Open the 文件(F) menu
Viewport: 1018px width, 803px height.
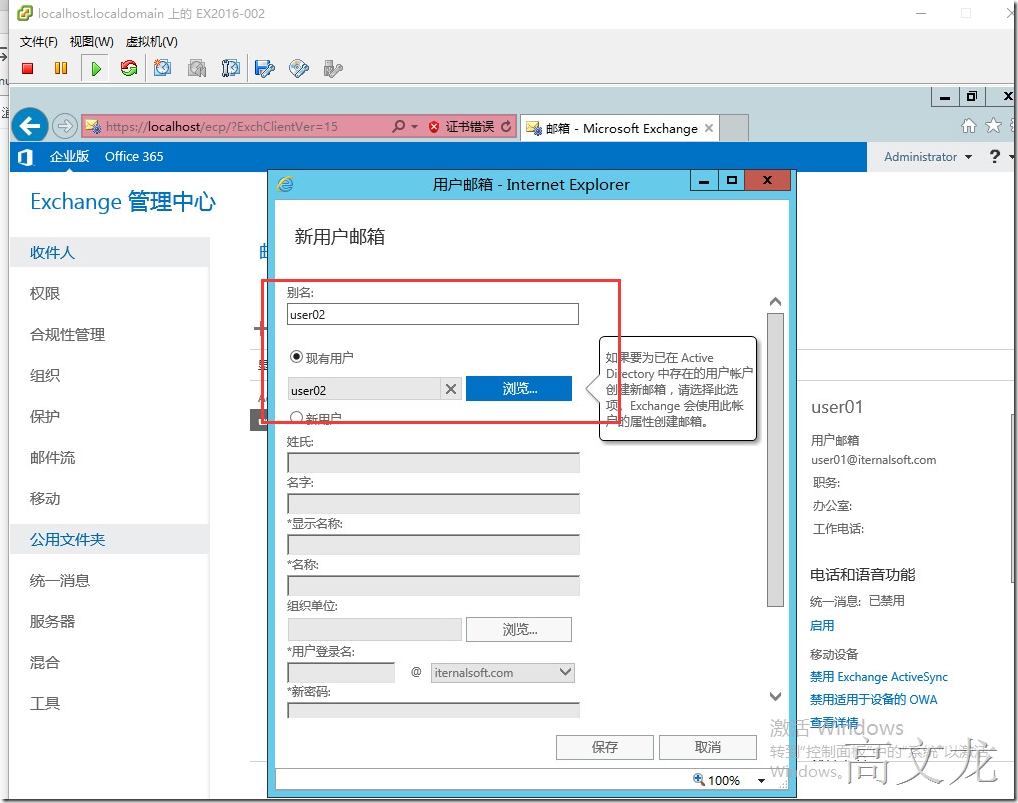(38, 42)
